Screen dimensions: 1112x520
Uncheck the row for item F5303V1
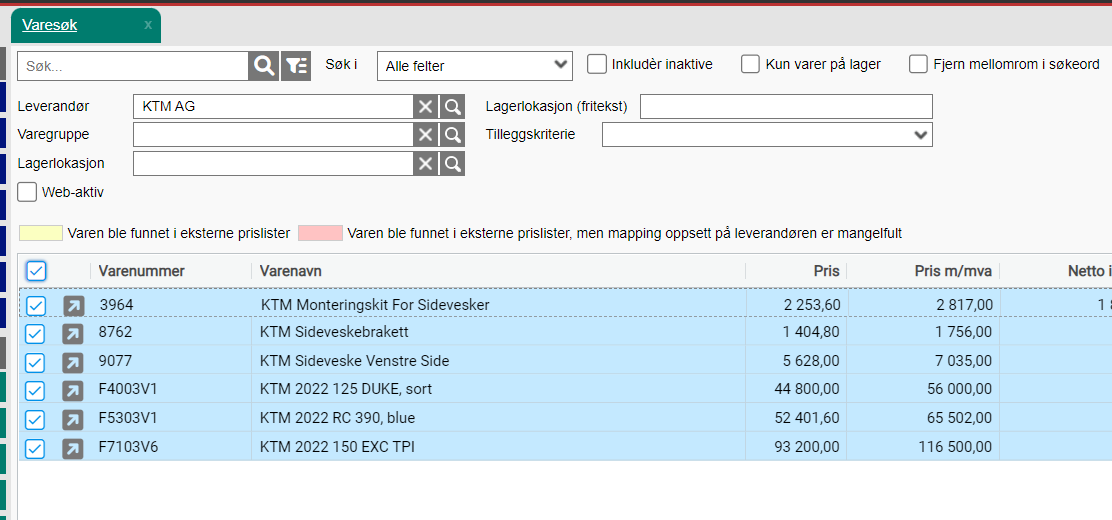click(x=35, y=420)
